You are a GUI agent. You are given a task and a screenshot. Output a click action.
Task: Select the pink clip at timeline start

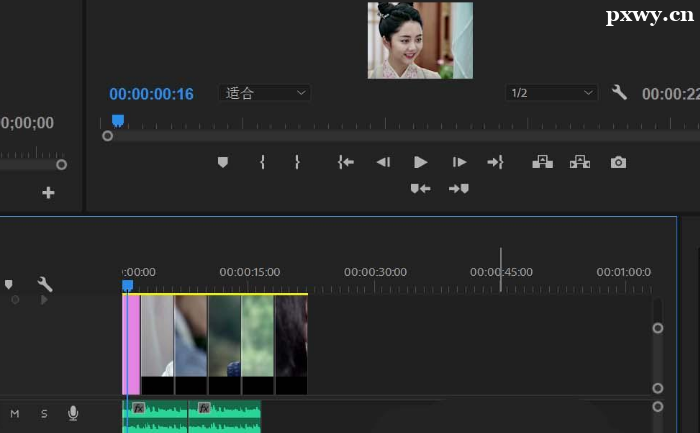click(131, 345)
